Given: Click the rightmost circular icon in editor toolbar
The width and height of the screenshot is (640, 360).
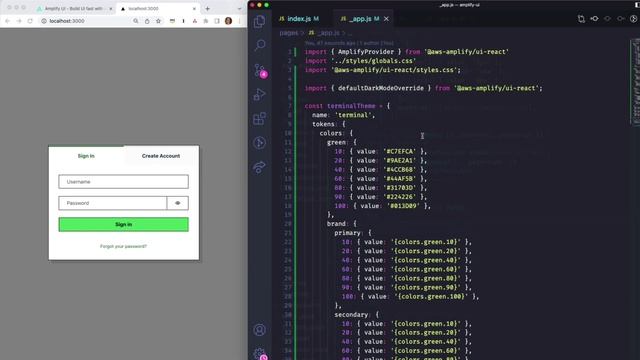Looking at the screenshot, I should 633,19.
